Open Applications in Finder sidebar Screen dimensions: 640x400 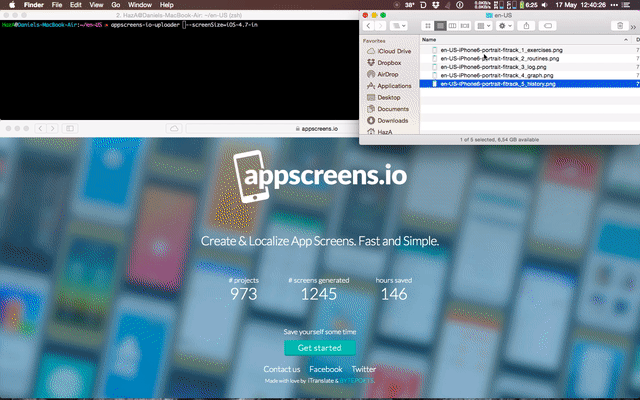click(x=389, y=86)
